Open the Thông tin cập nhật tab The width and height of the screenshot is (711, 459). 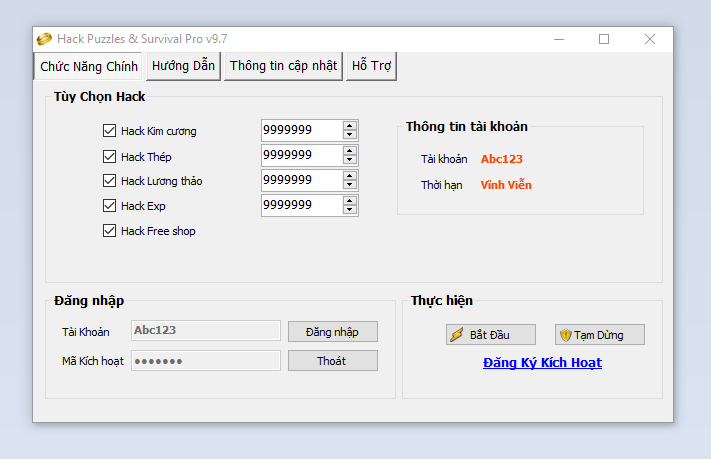(x=284, y=66)
